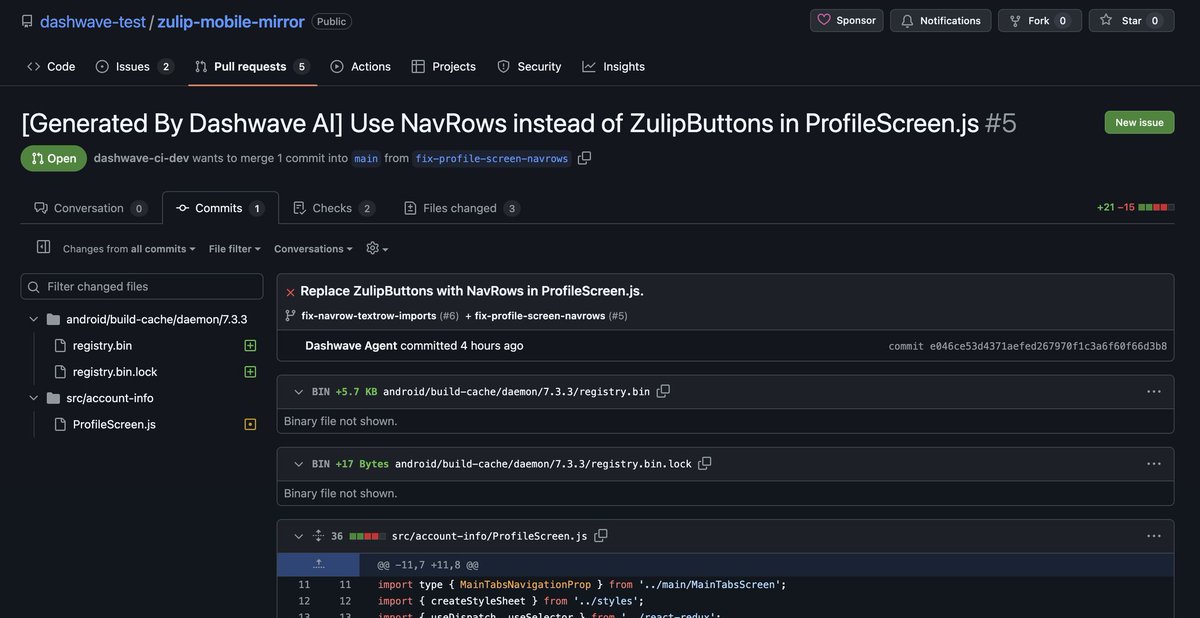The height and width of the screenshot is (618, 1200).
Task: Open the File filter dropdown
Action: [235, 249]
